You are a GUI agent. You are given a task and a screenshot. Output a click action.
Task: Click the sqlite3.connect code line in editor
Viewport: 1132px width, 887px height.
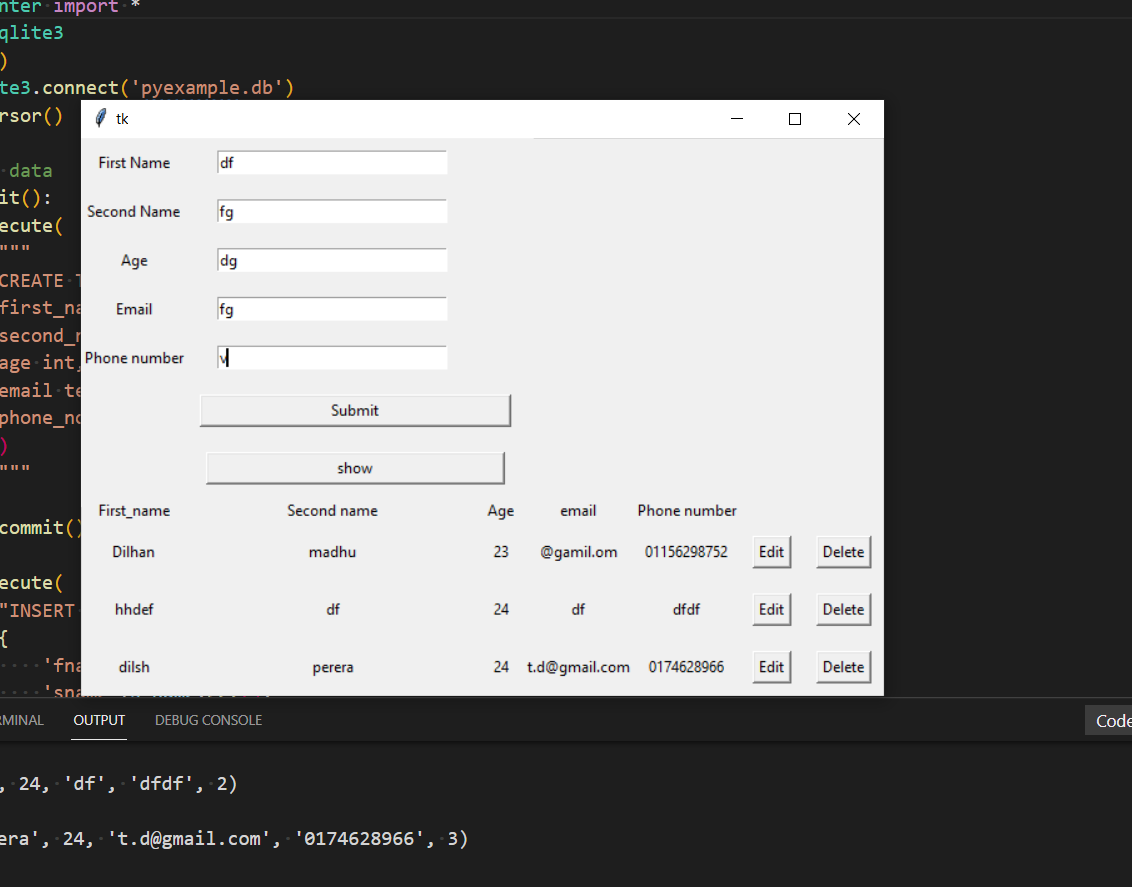coord(147,88)
